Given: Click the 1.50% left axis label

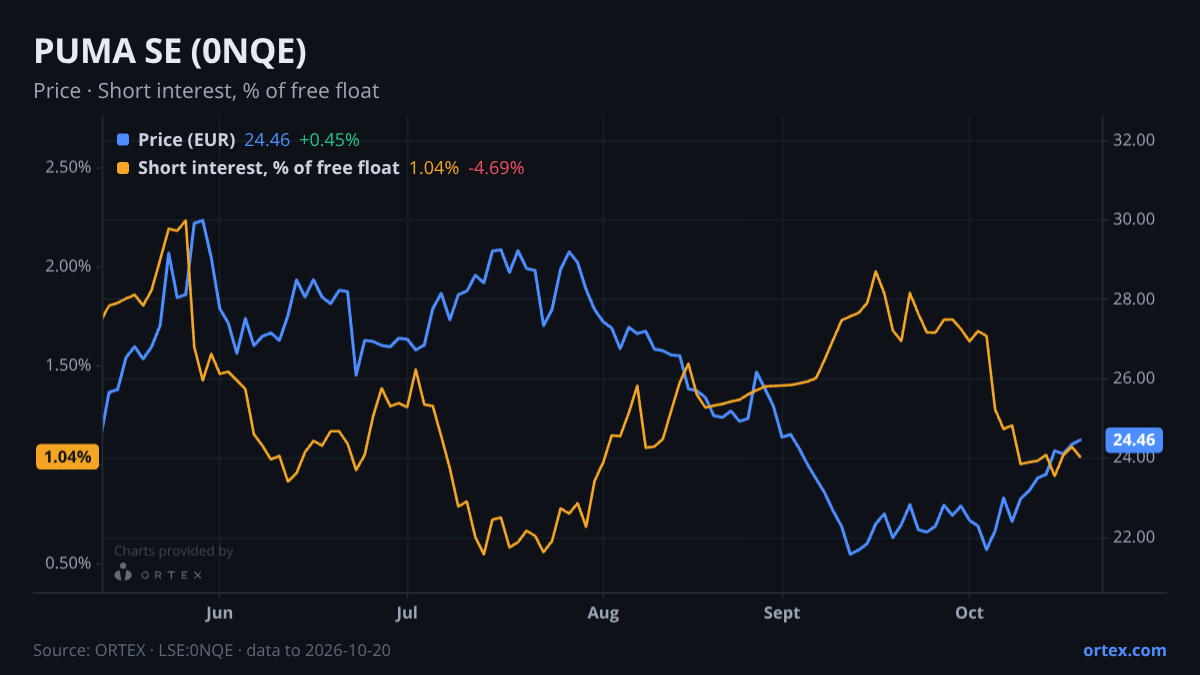Looking at the screenshot, I should [x=68, y=365].
